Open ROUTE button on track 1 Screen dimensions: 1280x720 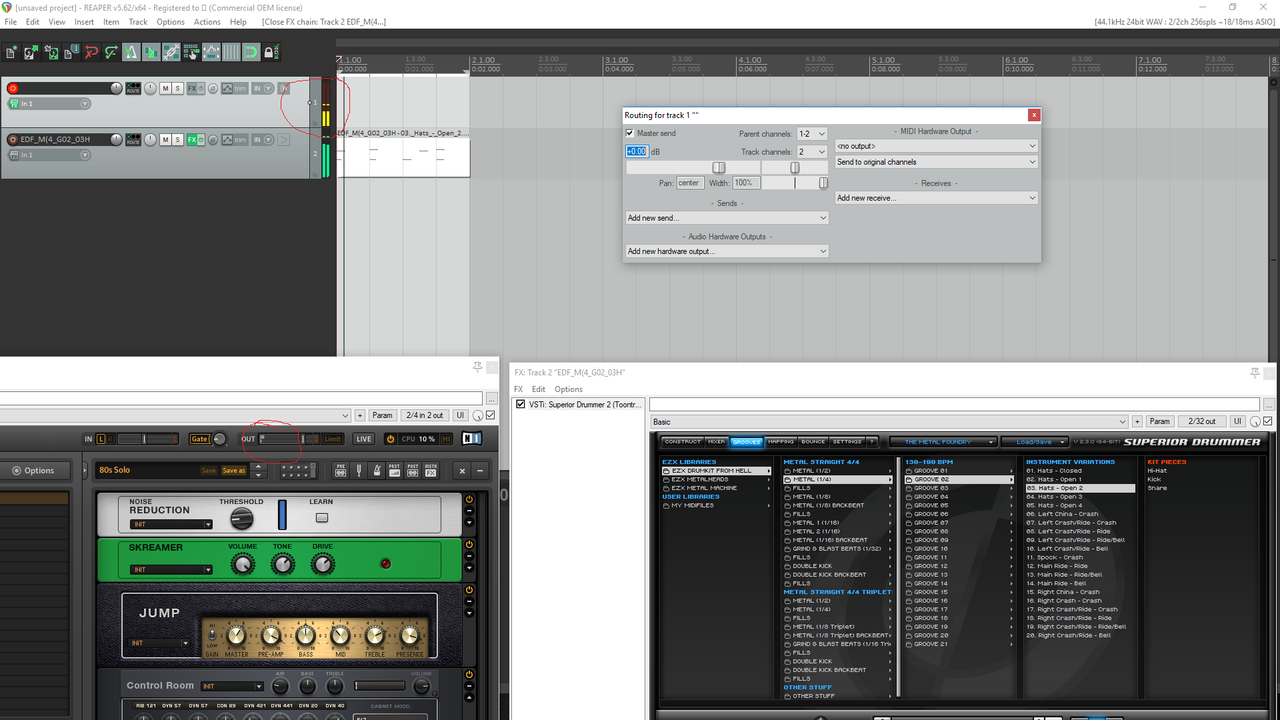pos(133,88)
